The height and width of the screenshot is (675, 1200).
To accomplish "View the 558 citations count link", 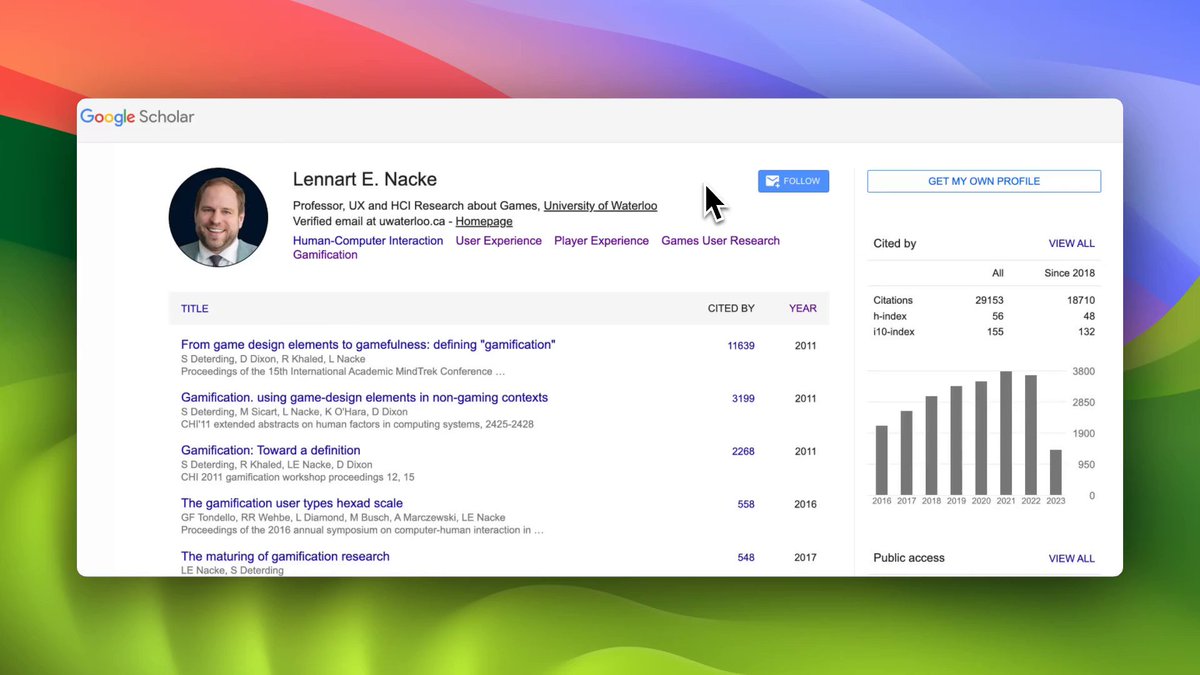I will point(746,505).
